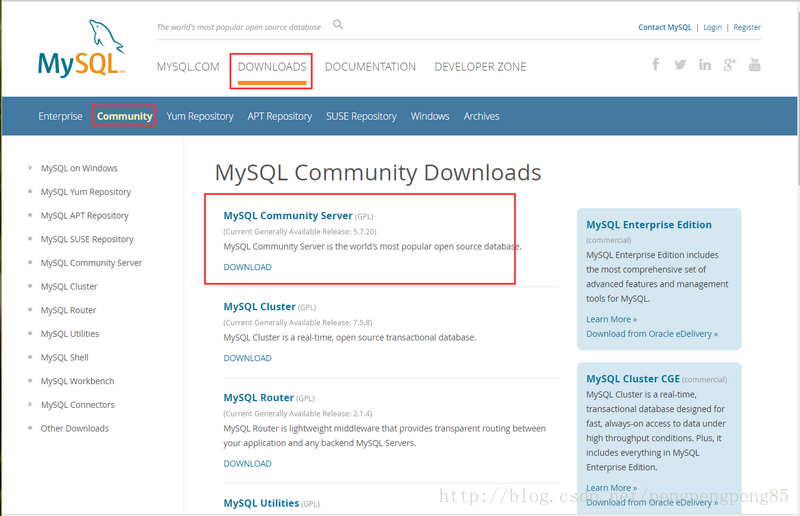
Task: Open Other Downloads sidebar link
Action: tap(74, 428)
